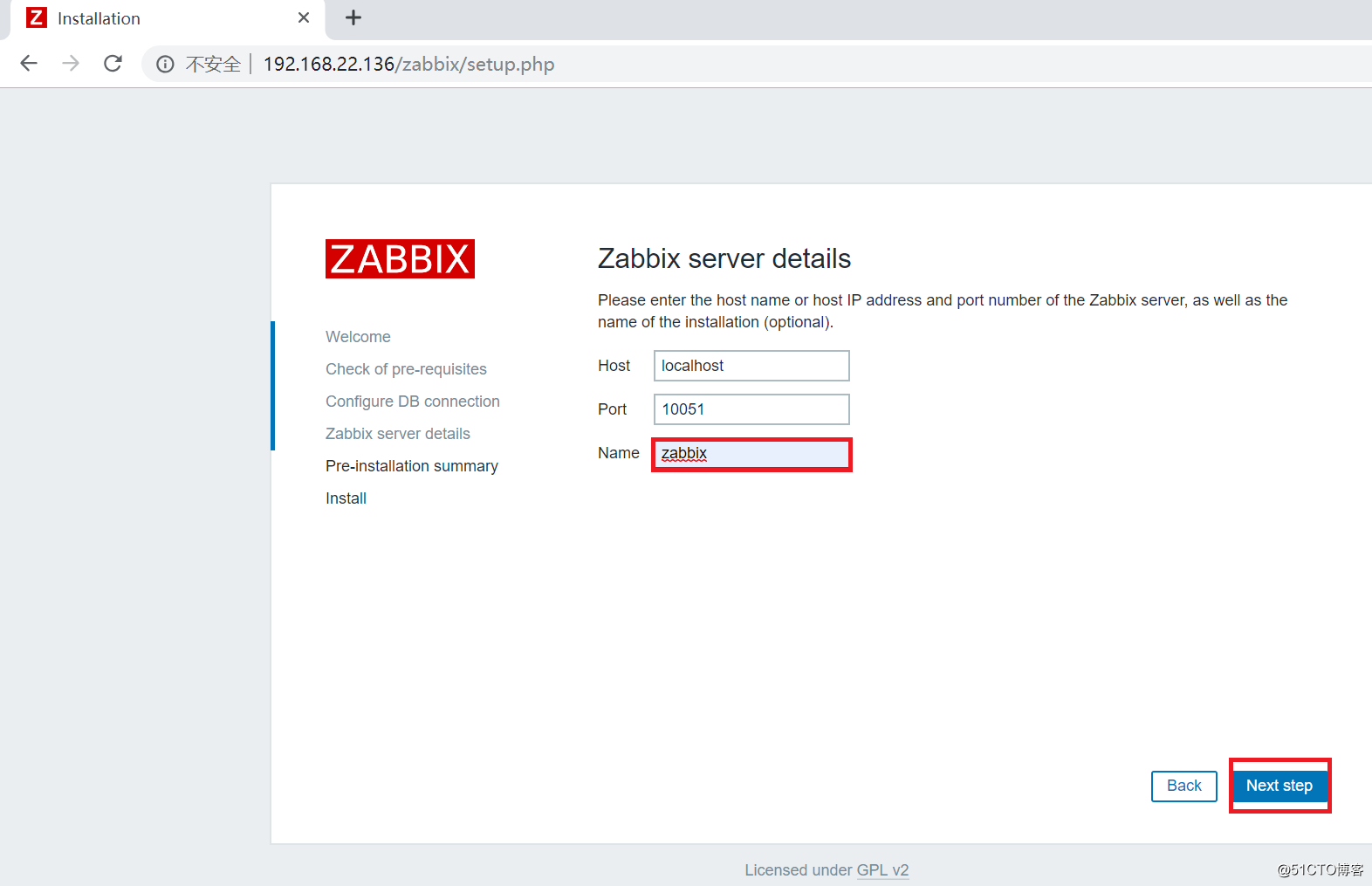
Task: Click the Zabbix favicon on the tab
Action: [37, 17]
